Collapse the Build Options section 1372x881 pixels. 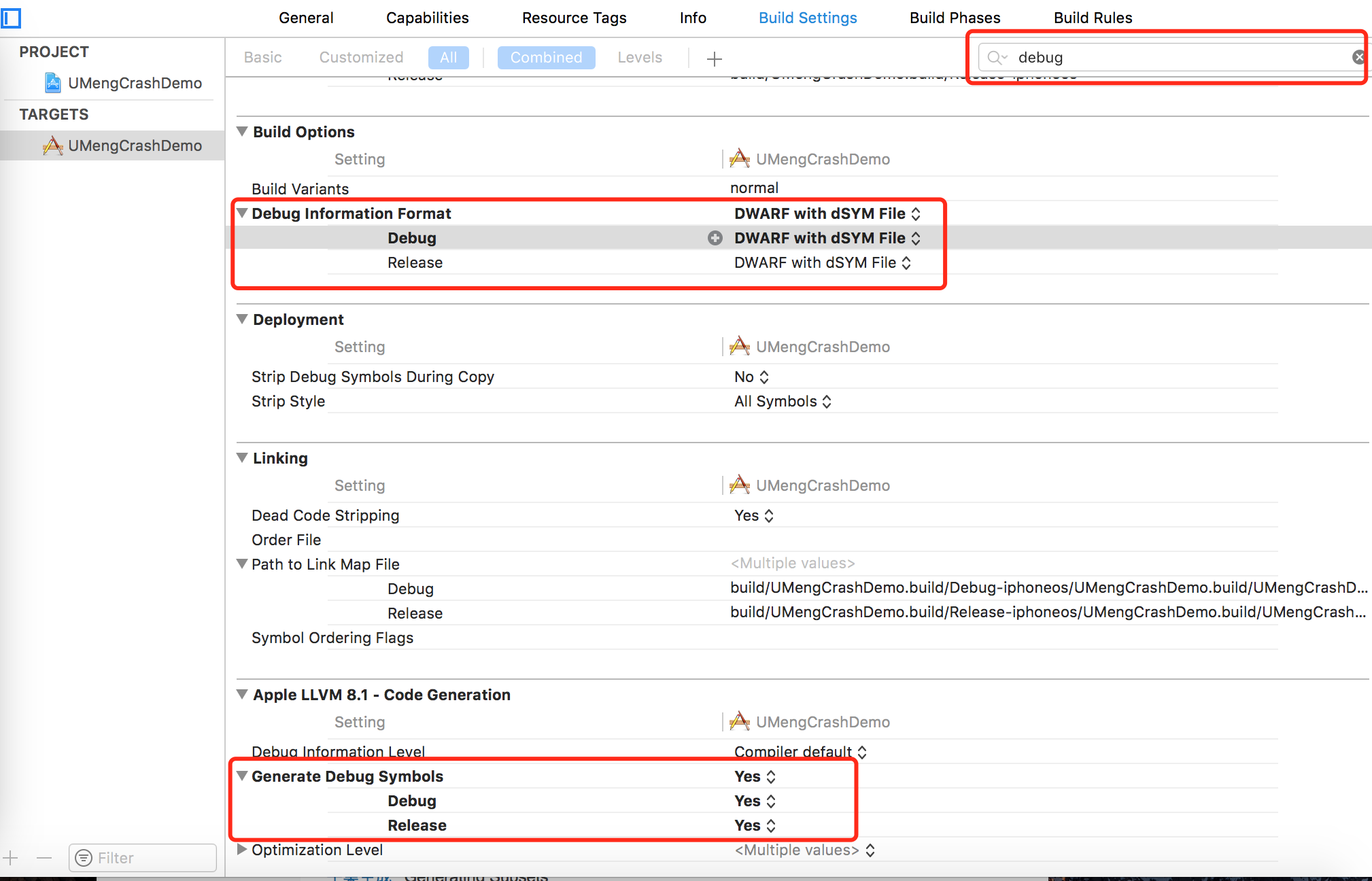[242, 131]
